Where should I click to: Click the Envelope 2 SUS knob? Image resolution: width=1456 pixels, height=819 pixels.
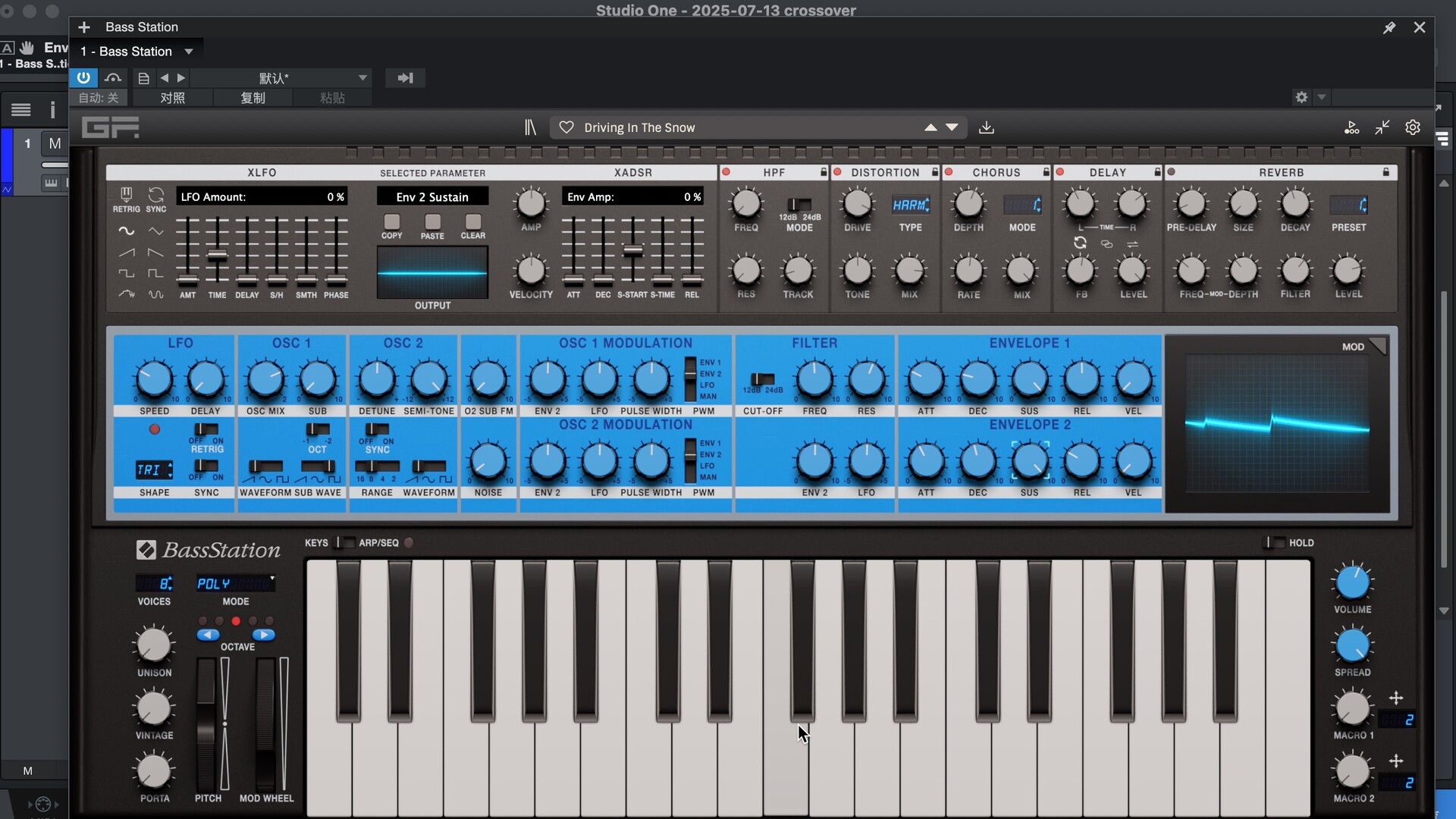(1030, 460)
